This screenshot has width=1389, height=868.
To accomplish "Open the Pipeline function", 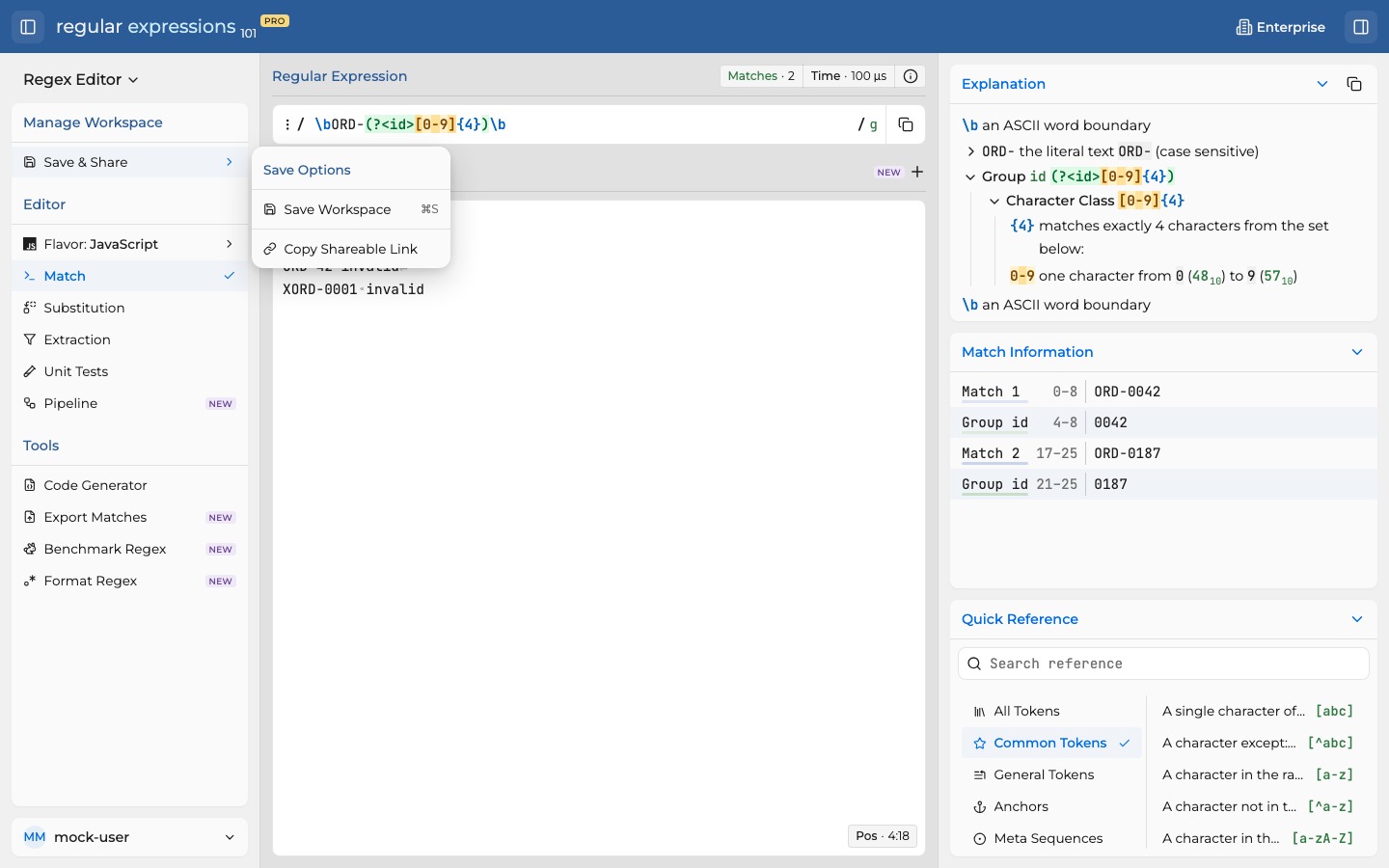I will coord(129,403).
